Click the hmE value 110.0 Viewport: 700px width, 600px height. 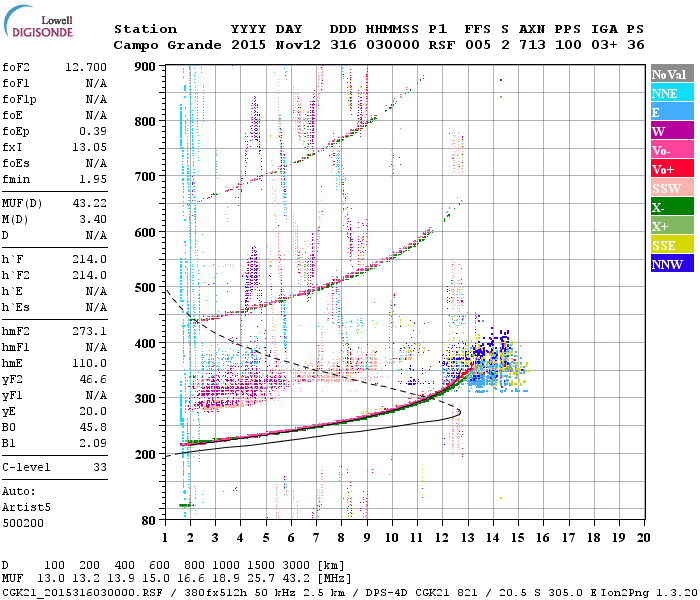pos(89,363)
